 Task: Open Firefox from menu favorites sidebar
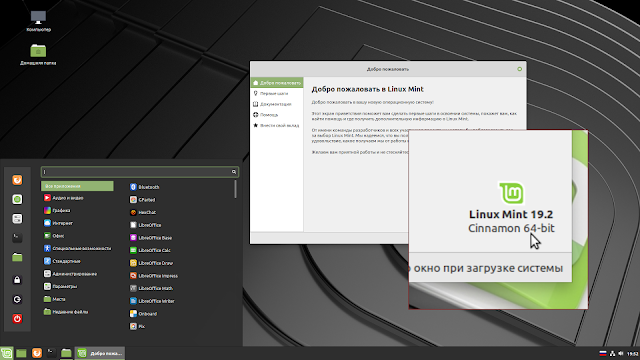pyautogui.click(x=17, y=180)
